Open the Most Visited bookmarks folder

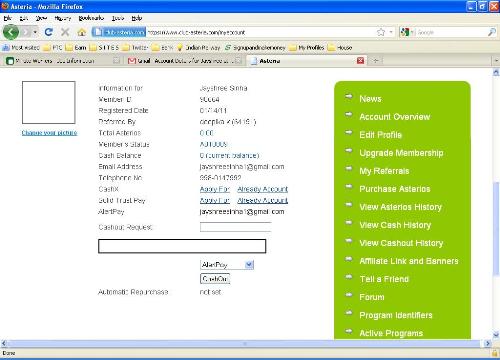pos(21,48)
